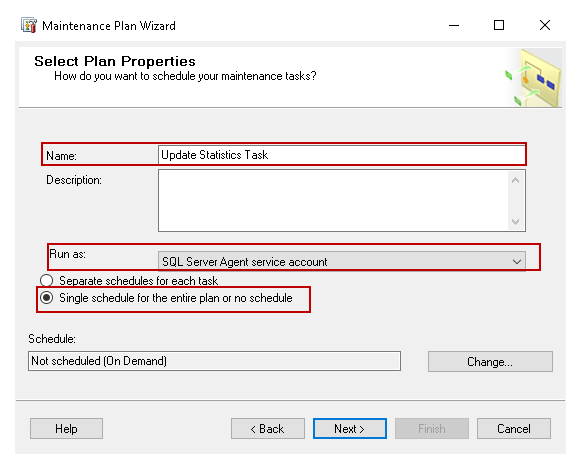Select Single schedule for entire plan option
575x463 pixels.
[47, 298]
